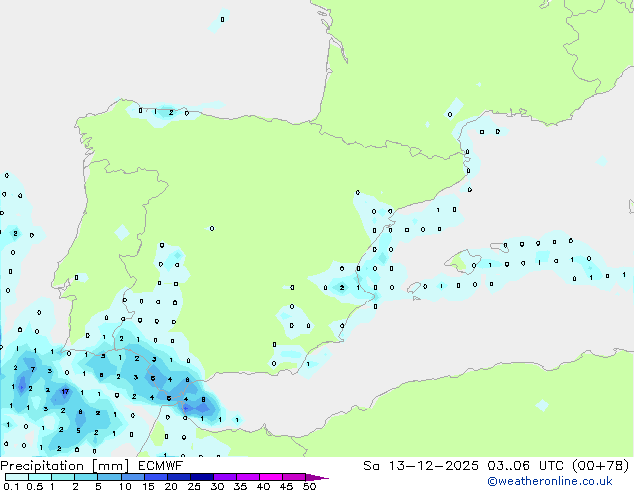Click the "0.1" legend scale label
This screenshot has height=490, width=634.
(x=11, y=486)
